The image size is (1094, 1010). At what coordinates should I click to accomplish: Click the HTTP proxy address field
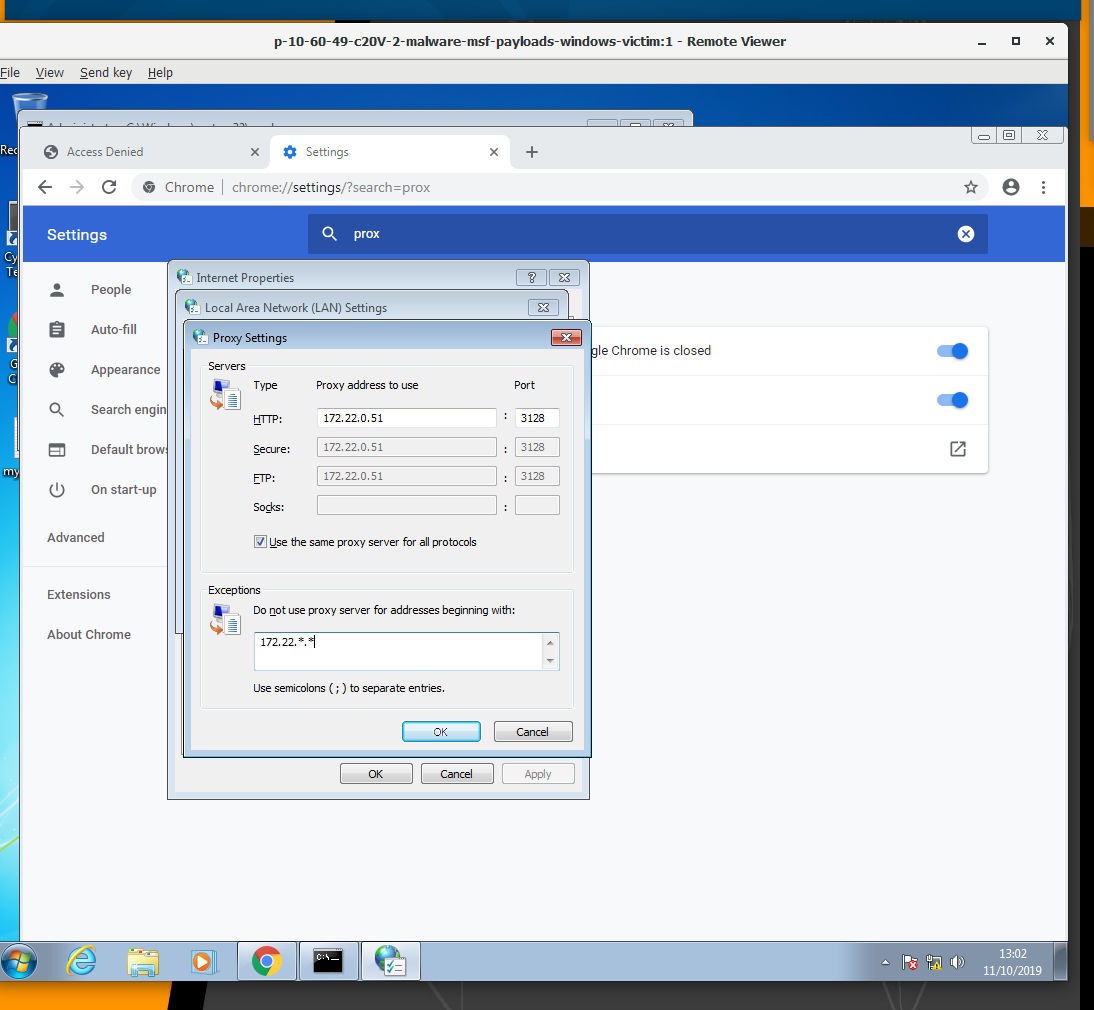coord(406,418)
